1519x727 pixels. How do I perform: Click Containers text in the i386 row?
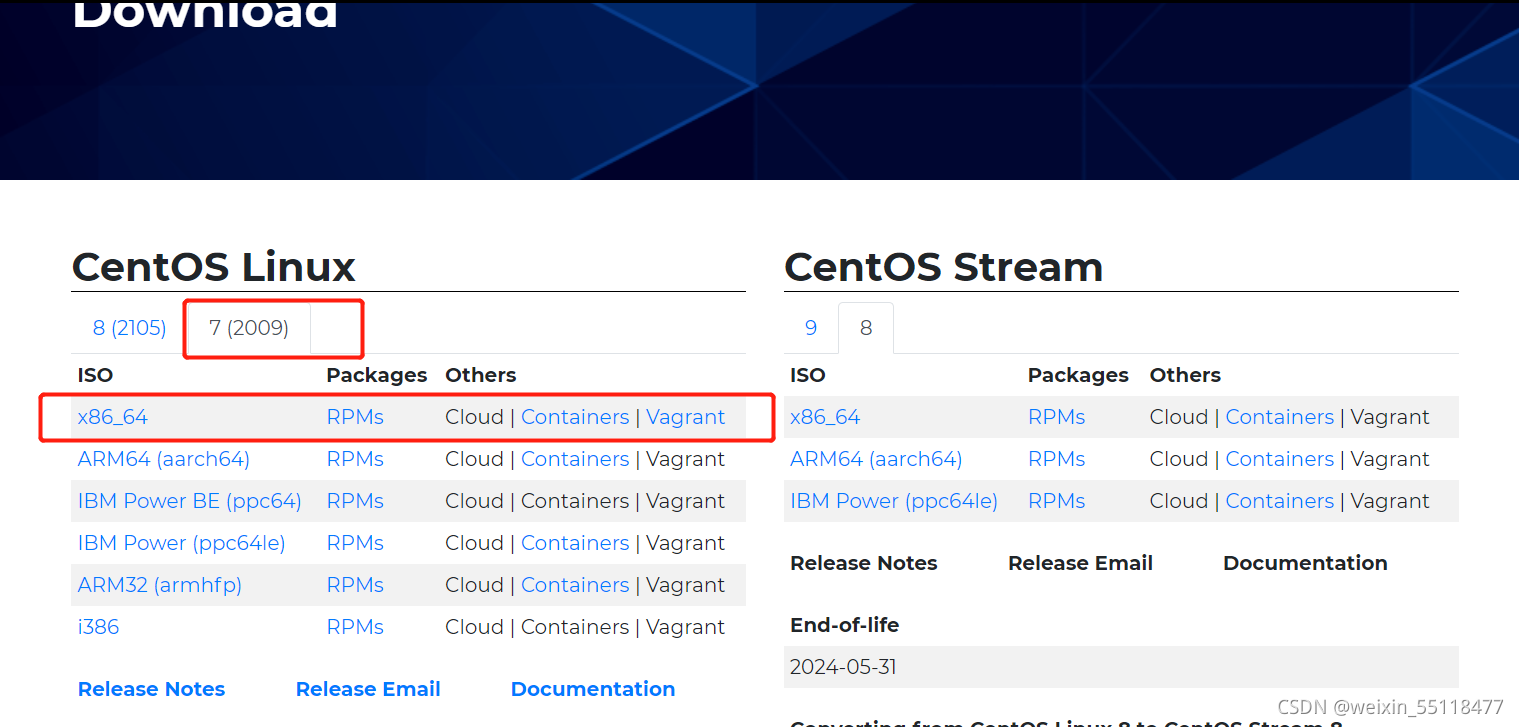coord(575,627)
